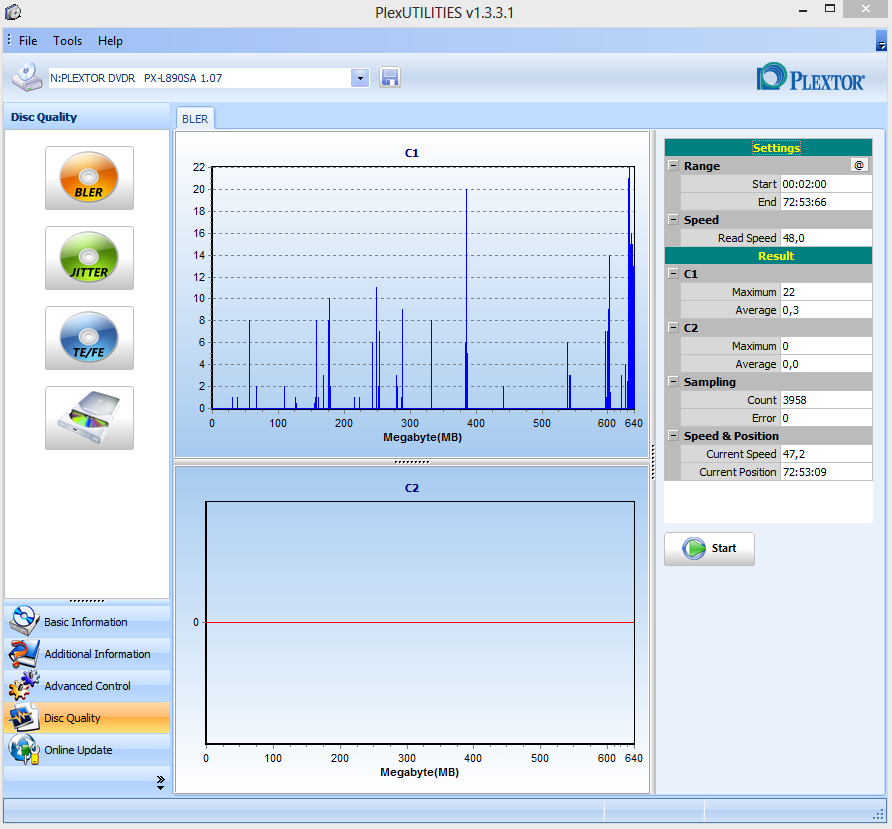Open the TE/FE disc test
892x829 pixels.
89,338
